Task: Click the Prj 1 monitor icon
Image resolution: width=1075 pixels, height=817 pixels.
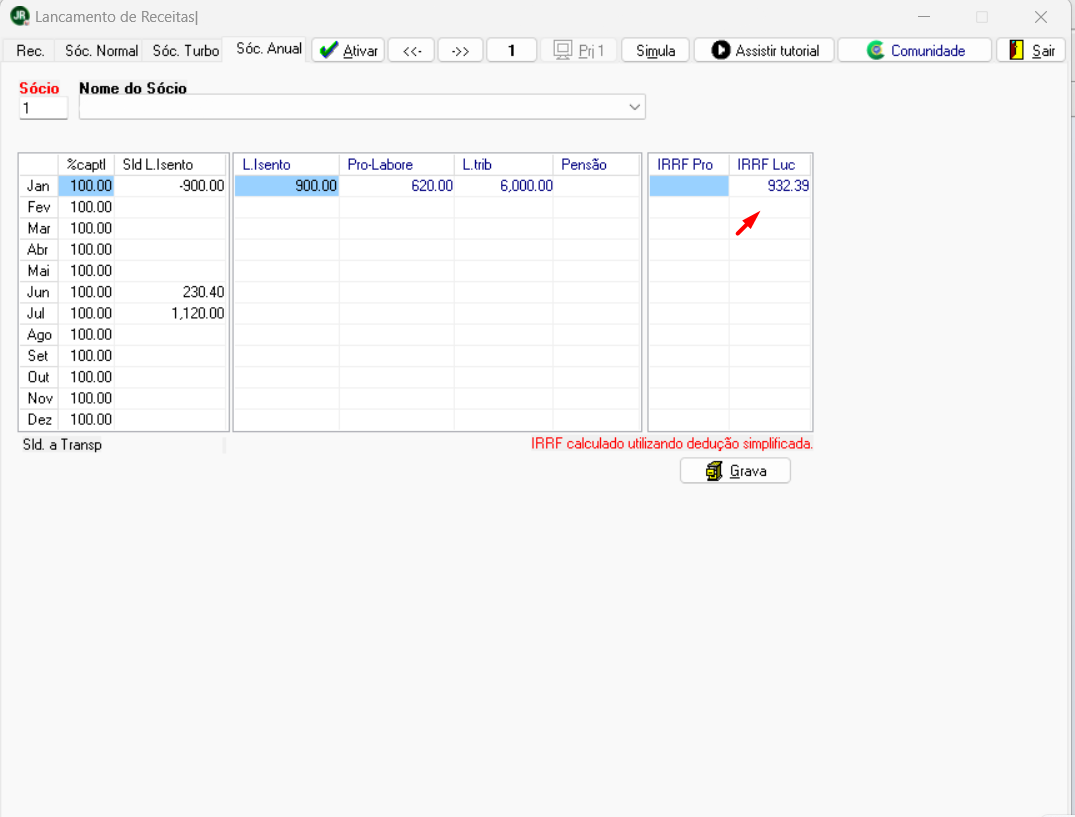Action: 563,50
